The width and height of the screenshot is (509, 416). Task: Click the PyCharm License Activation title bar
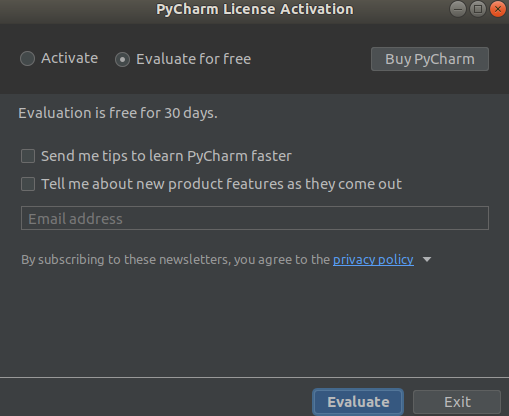click(255, 9)
